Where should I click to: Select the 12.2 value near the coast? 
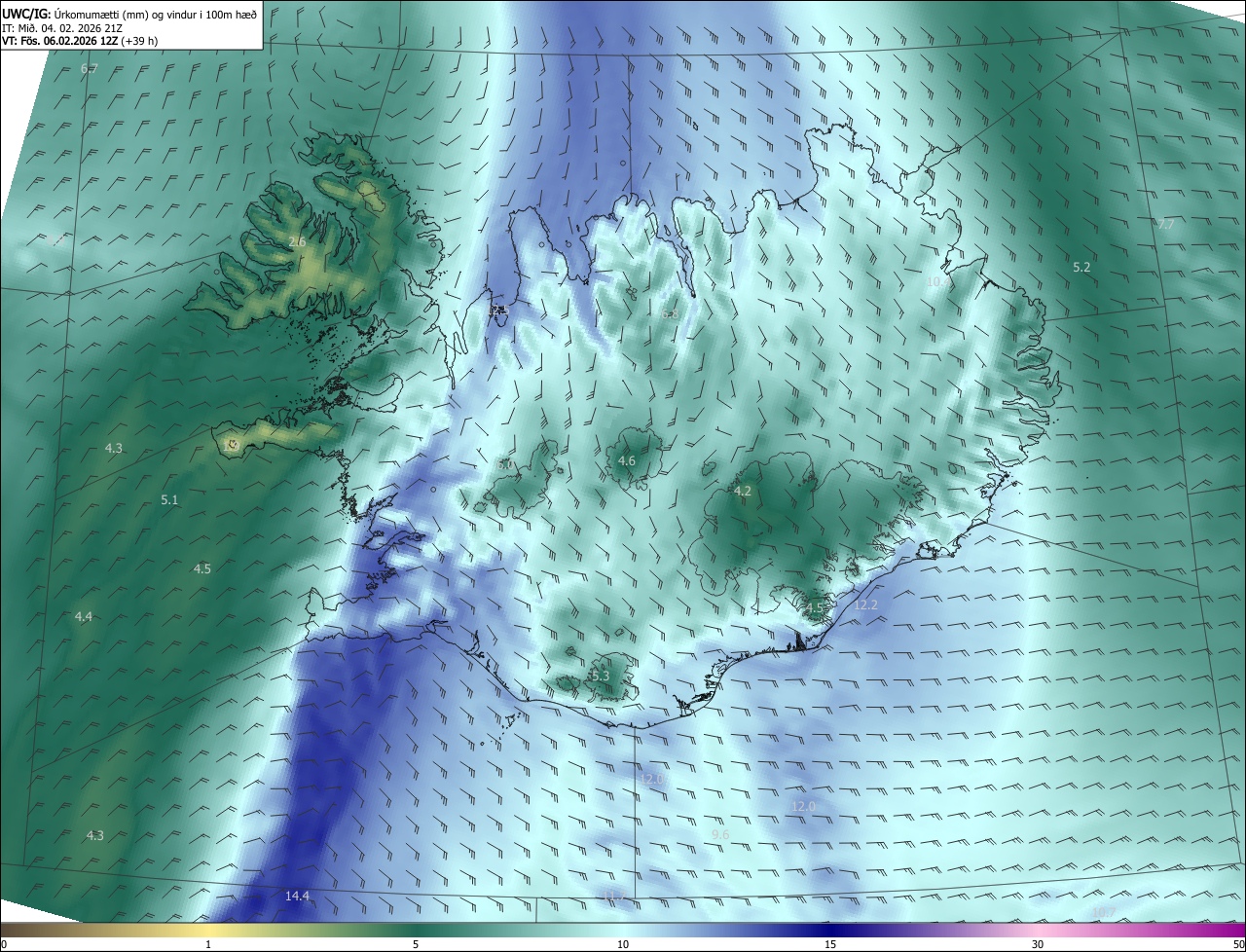865,605
